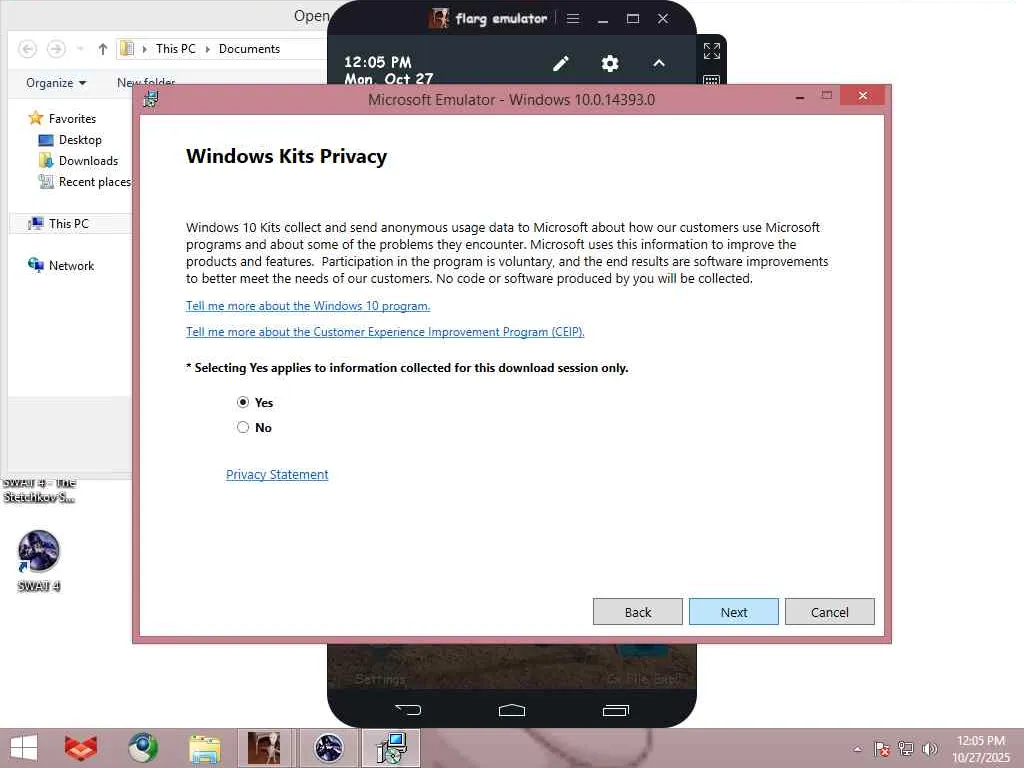Switch to flarg emulator taskbar icon
The width and height of the screenshot is (1024, 768).
click(x=264, y=748)
